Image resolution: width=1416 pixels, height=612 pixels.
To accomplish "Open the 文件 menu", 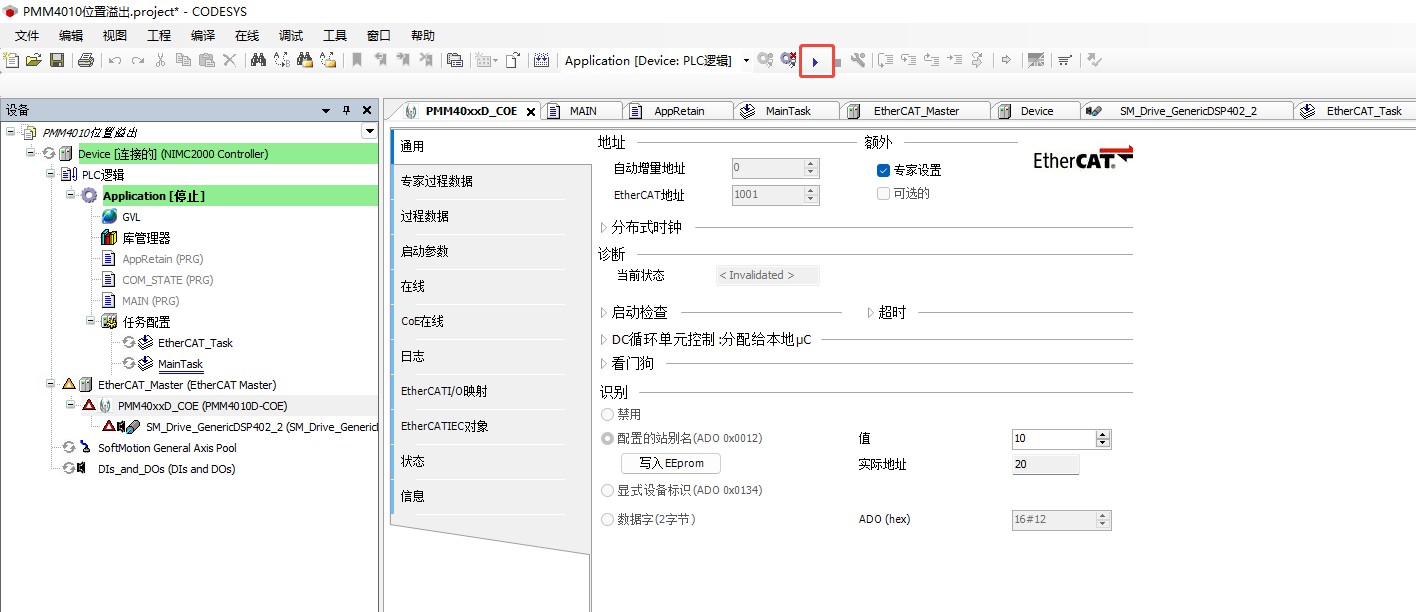I will (x=27, y=35).
